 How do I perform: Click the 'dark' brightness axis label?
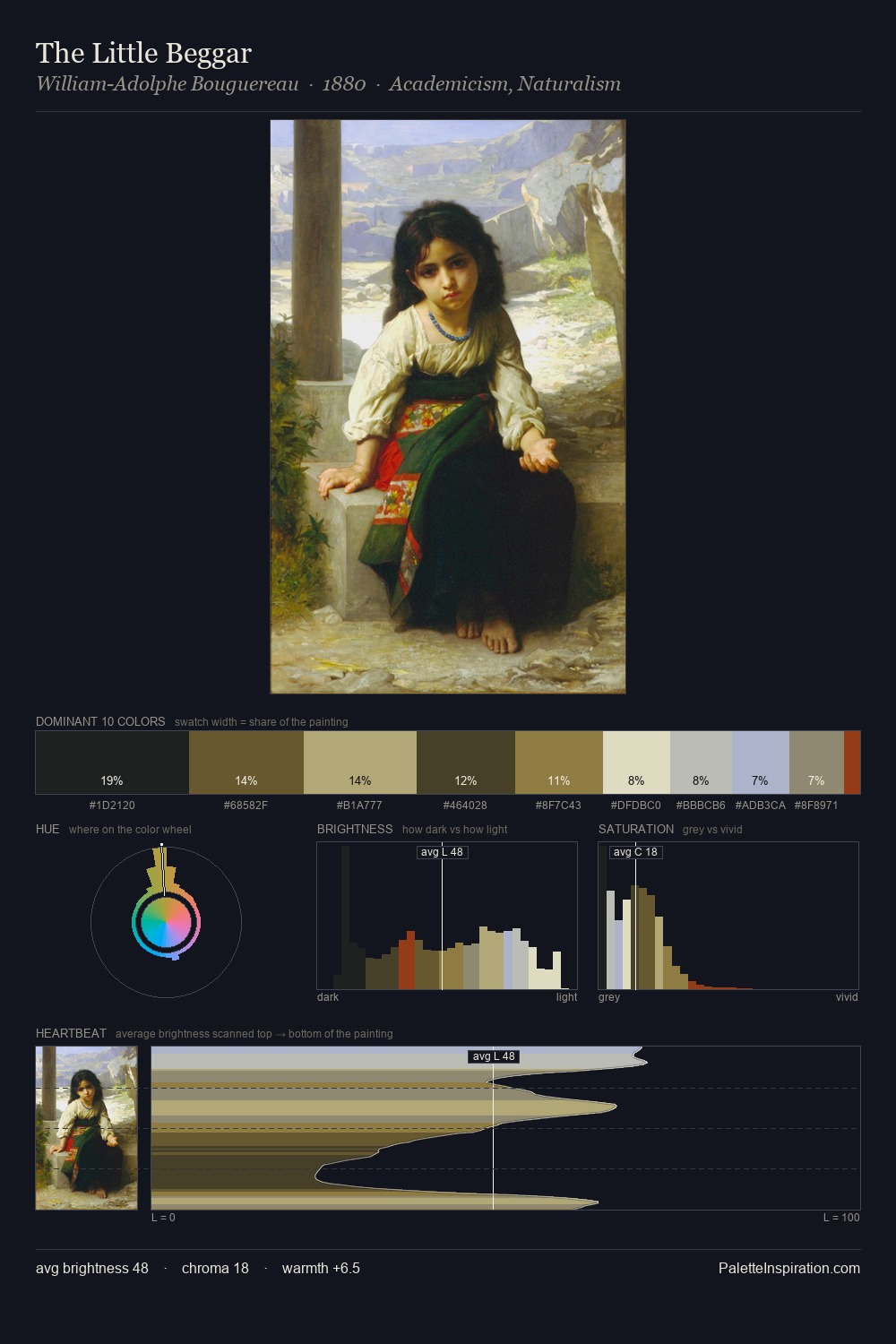[328, 997]
